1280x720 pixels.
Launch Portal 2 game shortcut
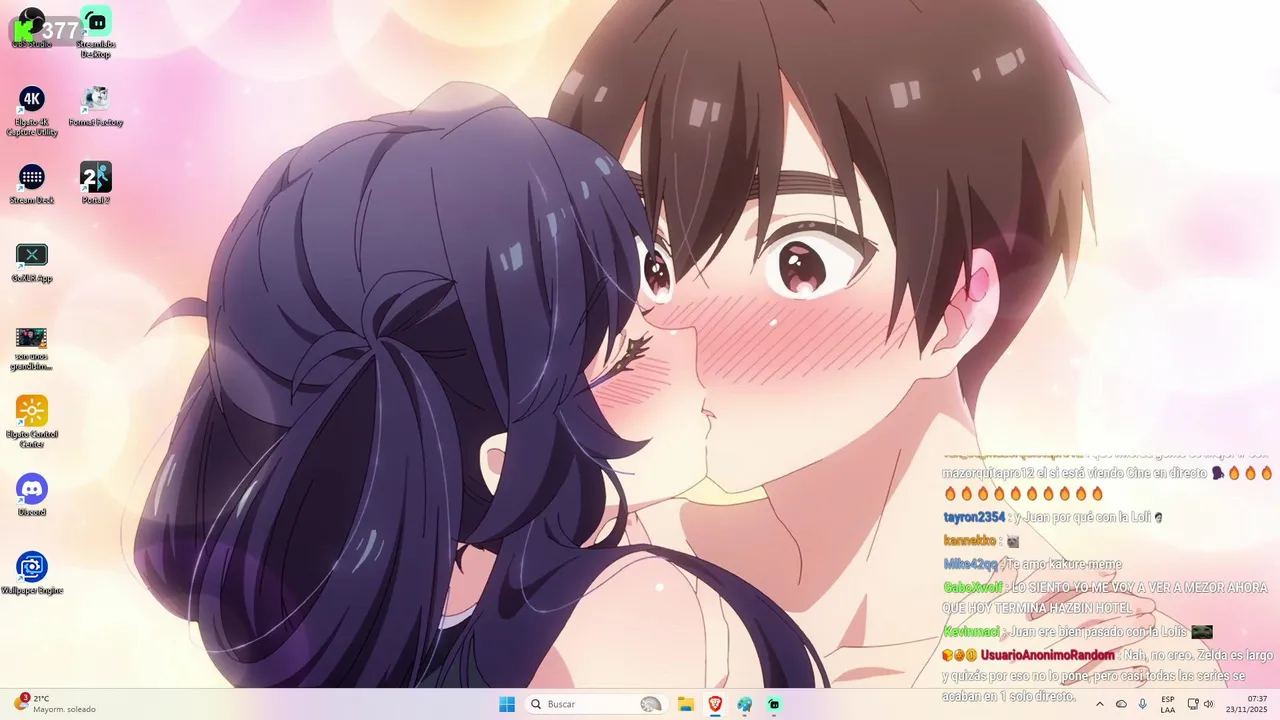point(96,183)
